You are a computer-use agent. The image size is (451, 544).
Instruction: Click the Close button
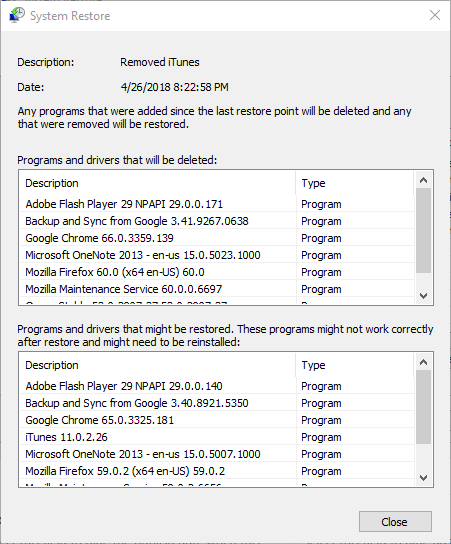point(395,521)
